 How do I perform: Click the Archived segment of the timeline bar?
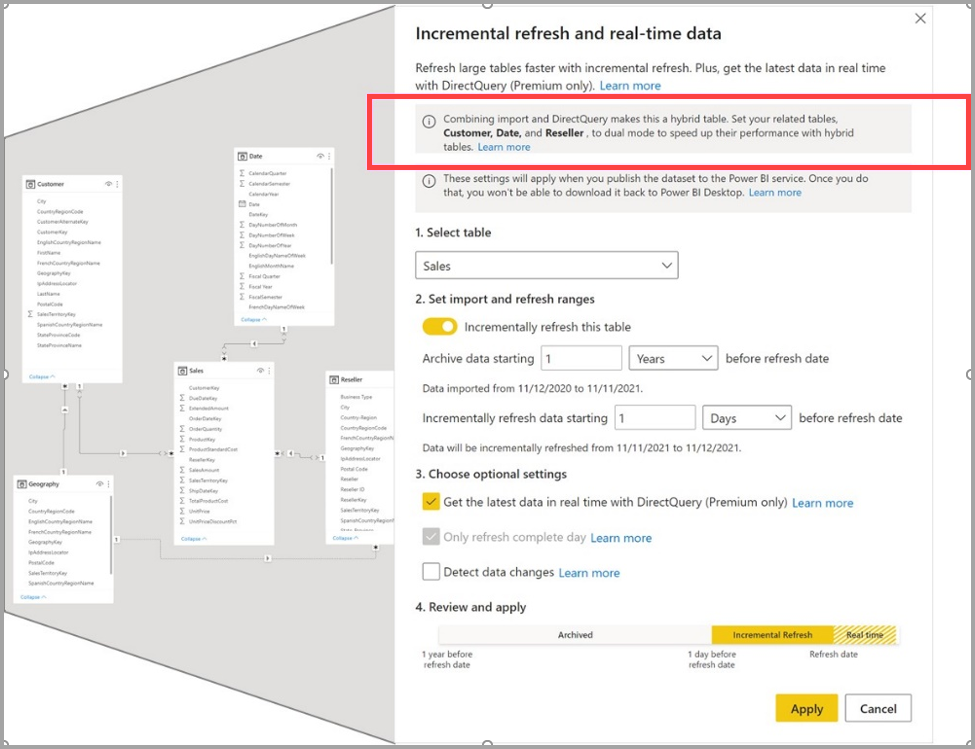pos(575,635)
